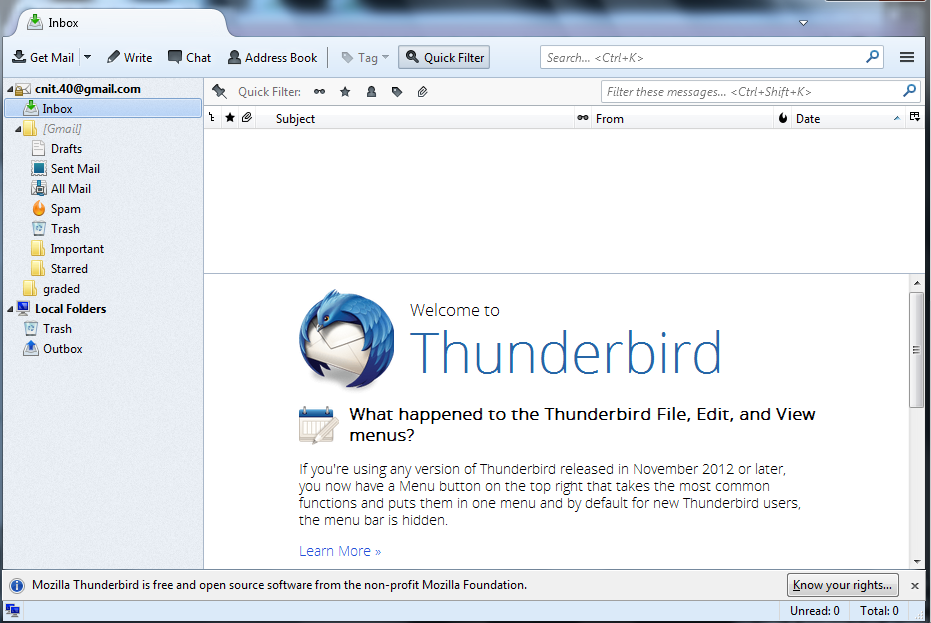Click the magnifier in the filter messages box
The height and width of the screenshot is (623, 931).
pyautogui.click(x=909, y=91)
